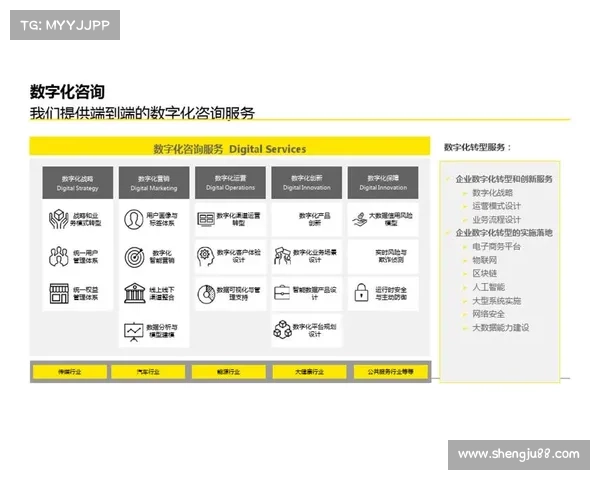This screenshot has height=480, width=600.
Task: Click the briefcase icon beside 智能数据产品设计
Action: (282, 292)
